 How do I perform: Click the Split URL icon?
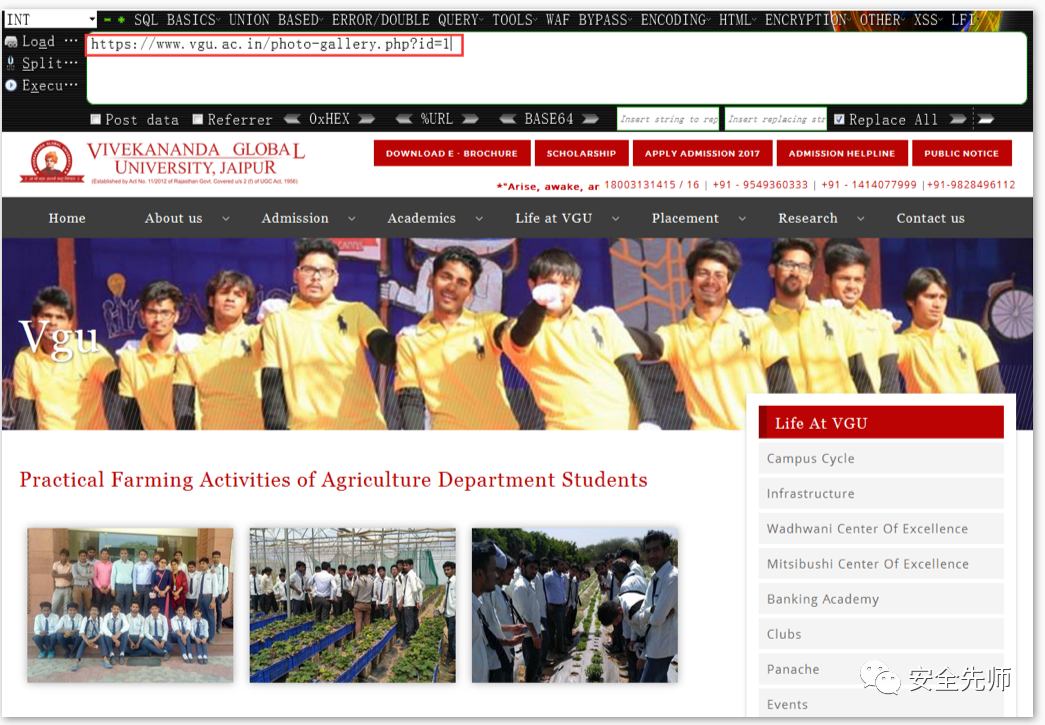[x=11, y=63]
